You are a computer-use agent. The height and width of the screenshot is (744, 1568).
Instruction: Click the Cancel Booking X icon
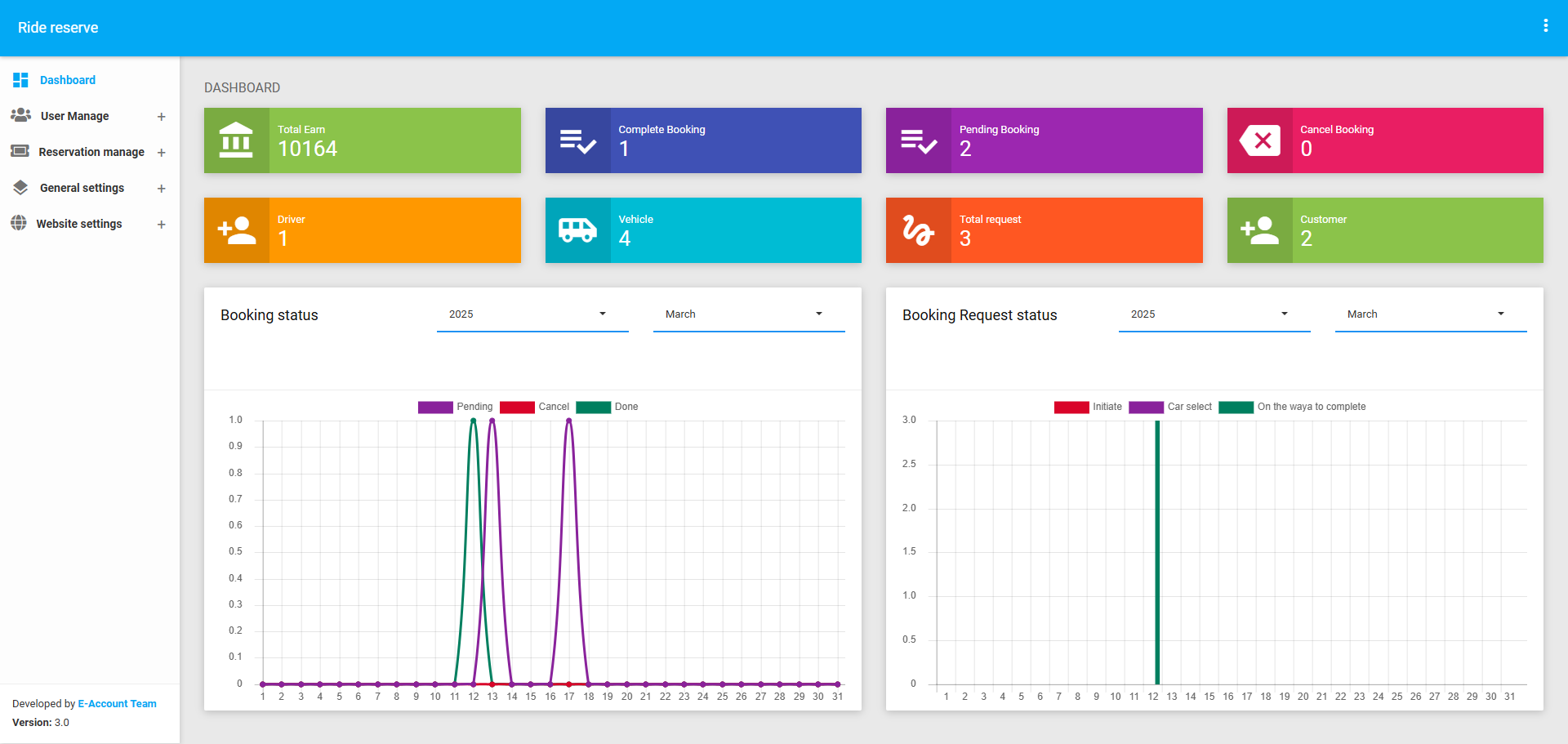click(1259, 140)
